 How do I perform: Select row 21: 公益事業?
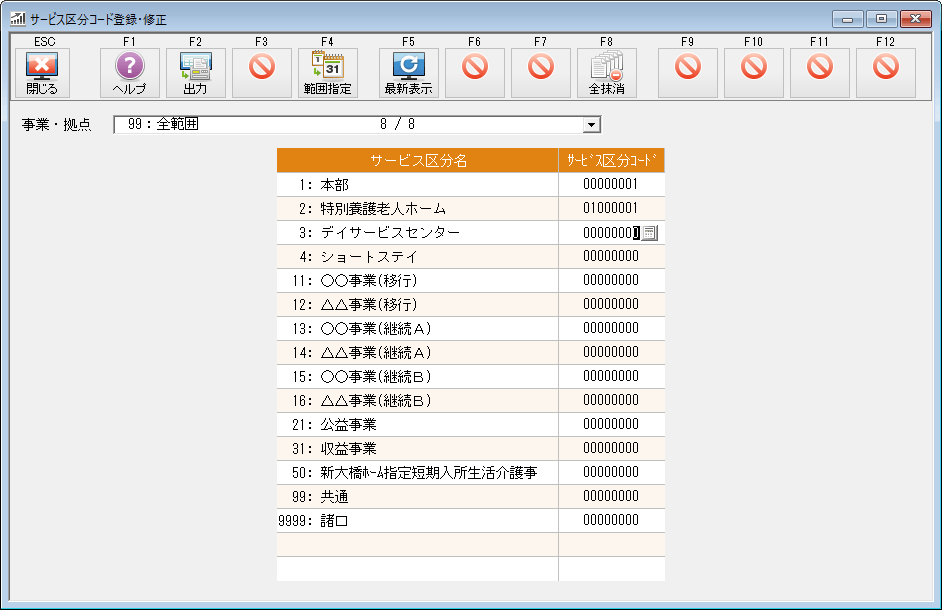pyautogui.click(x=418, y=425)
